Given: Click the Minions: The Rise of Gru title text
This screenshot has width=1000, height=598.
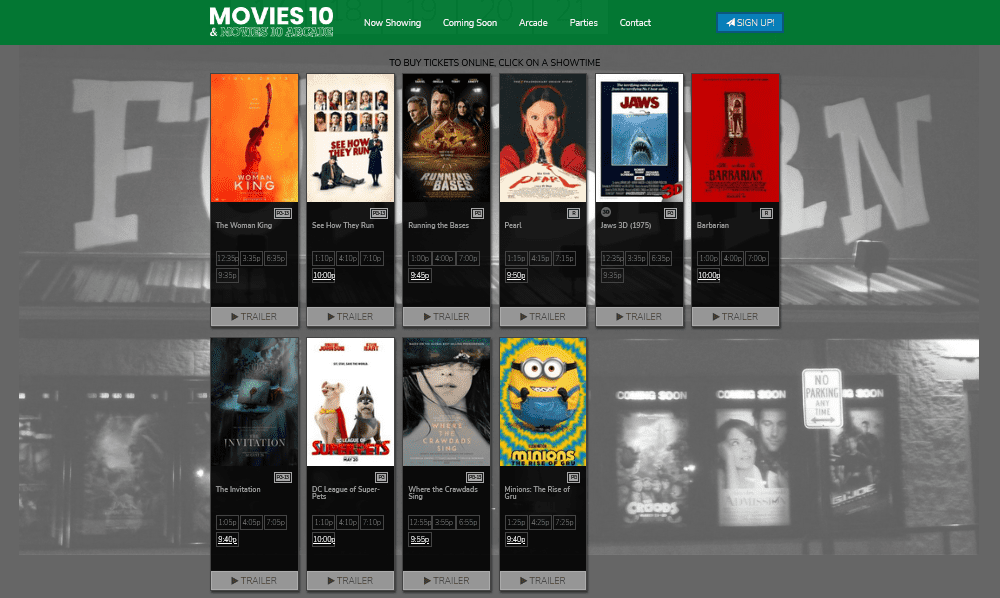Looking at the screenshot, I should (537, 493).
